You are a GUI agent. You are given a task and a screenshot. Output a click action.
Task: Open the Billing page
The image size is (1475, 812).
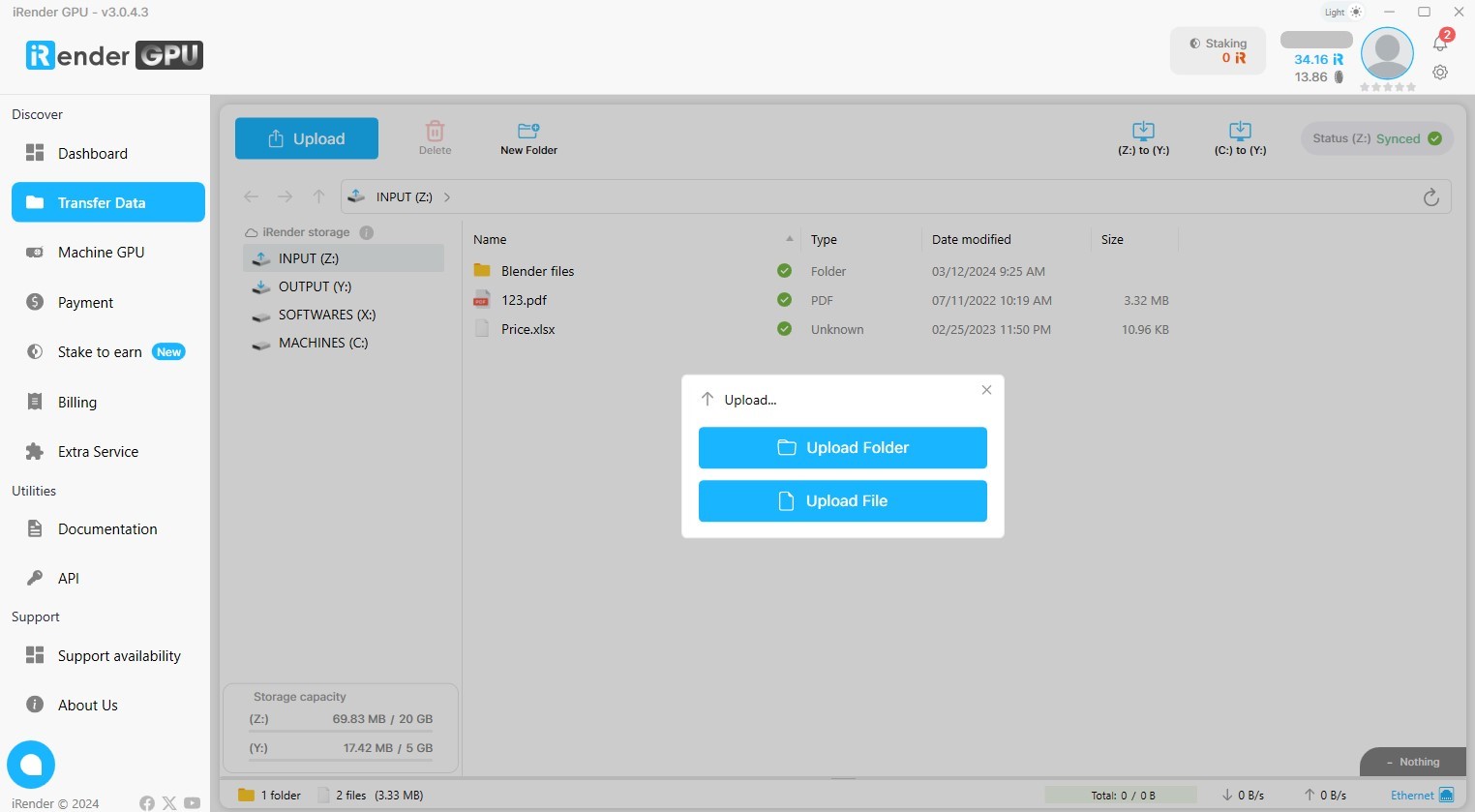point(108,402)
